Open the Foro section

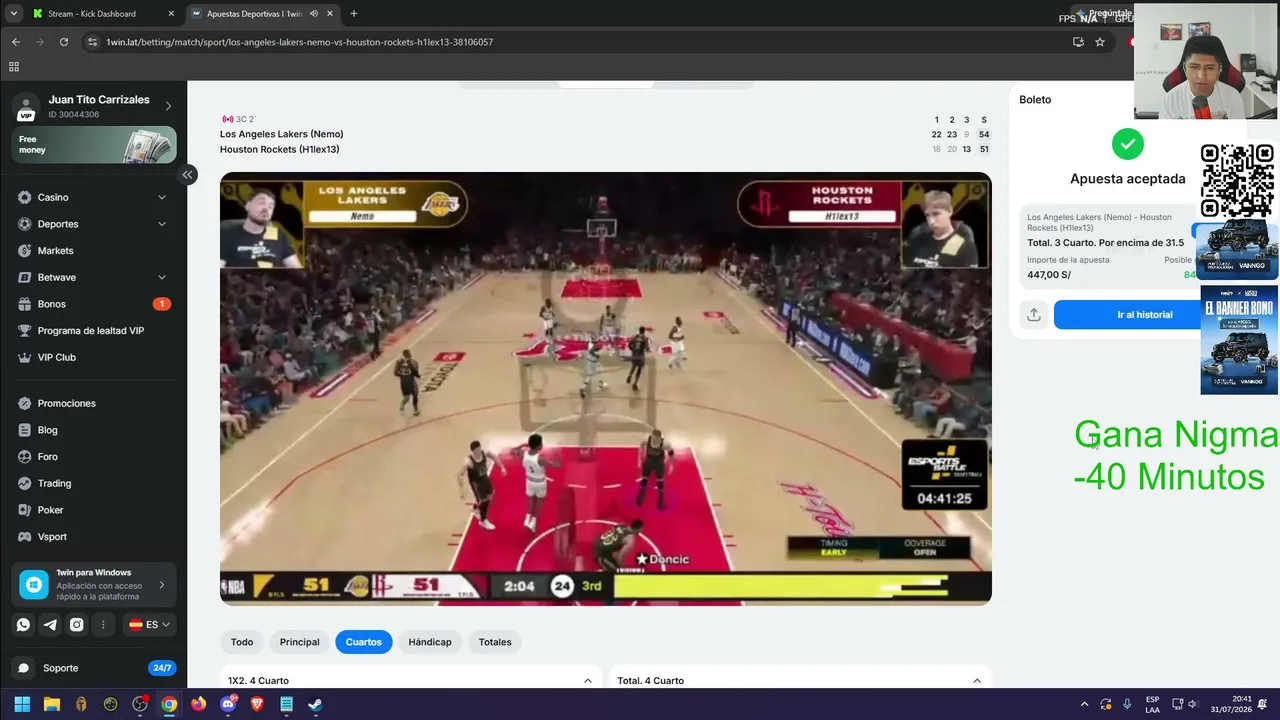pyautogui.click(x=48, y=457)
